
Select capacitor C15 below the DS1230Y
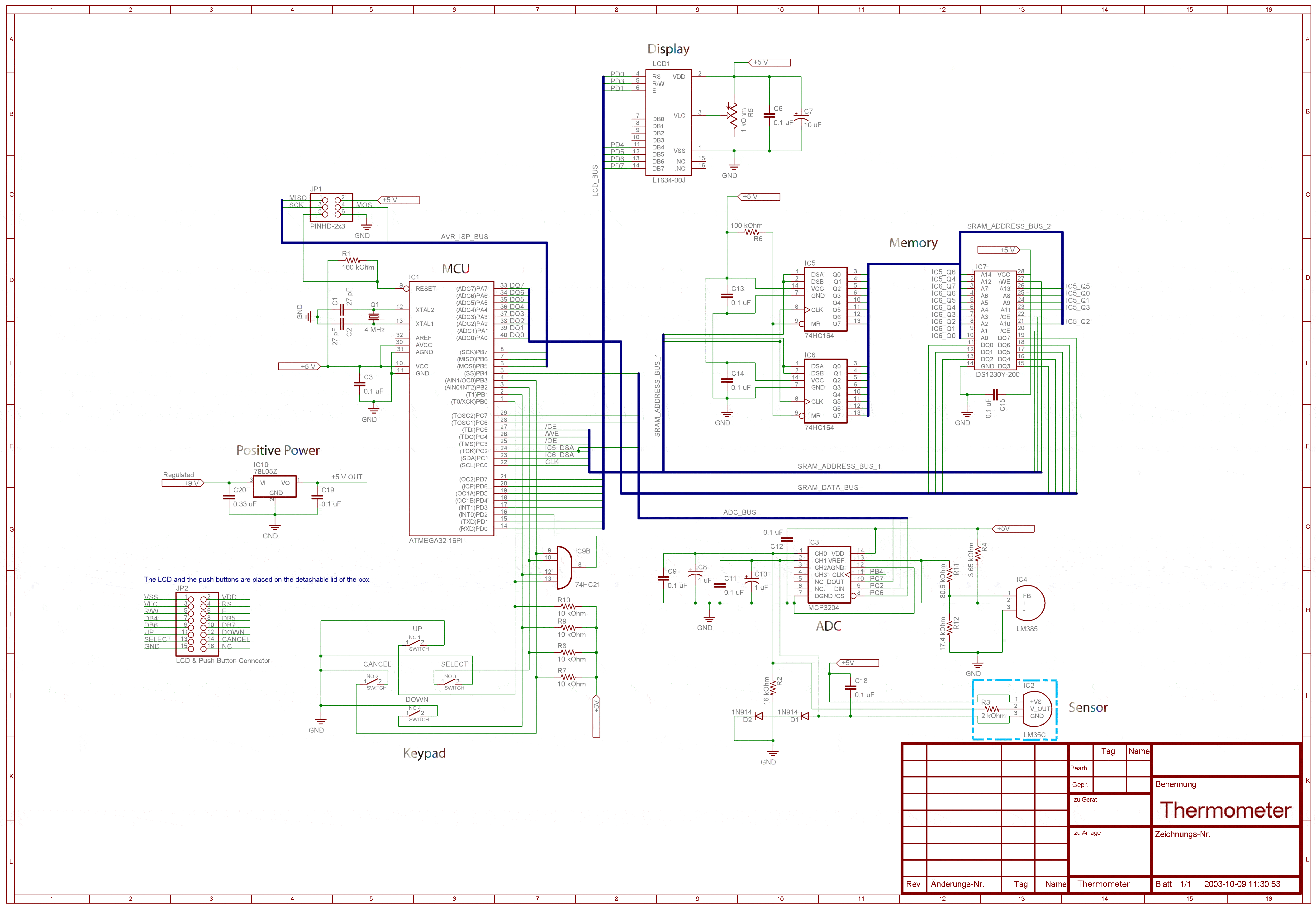point(995,394)
